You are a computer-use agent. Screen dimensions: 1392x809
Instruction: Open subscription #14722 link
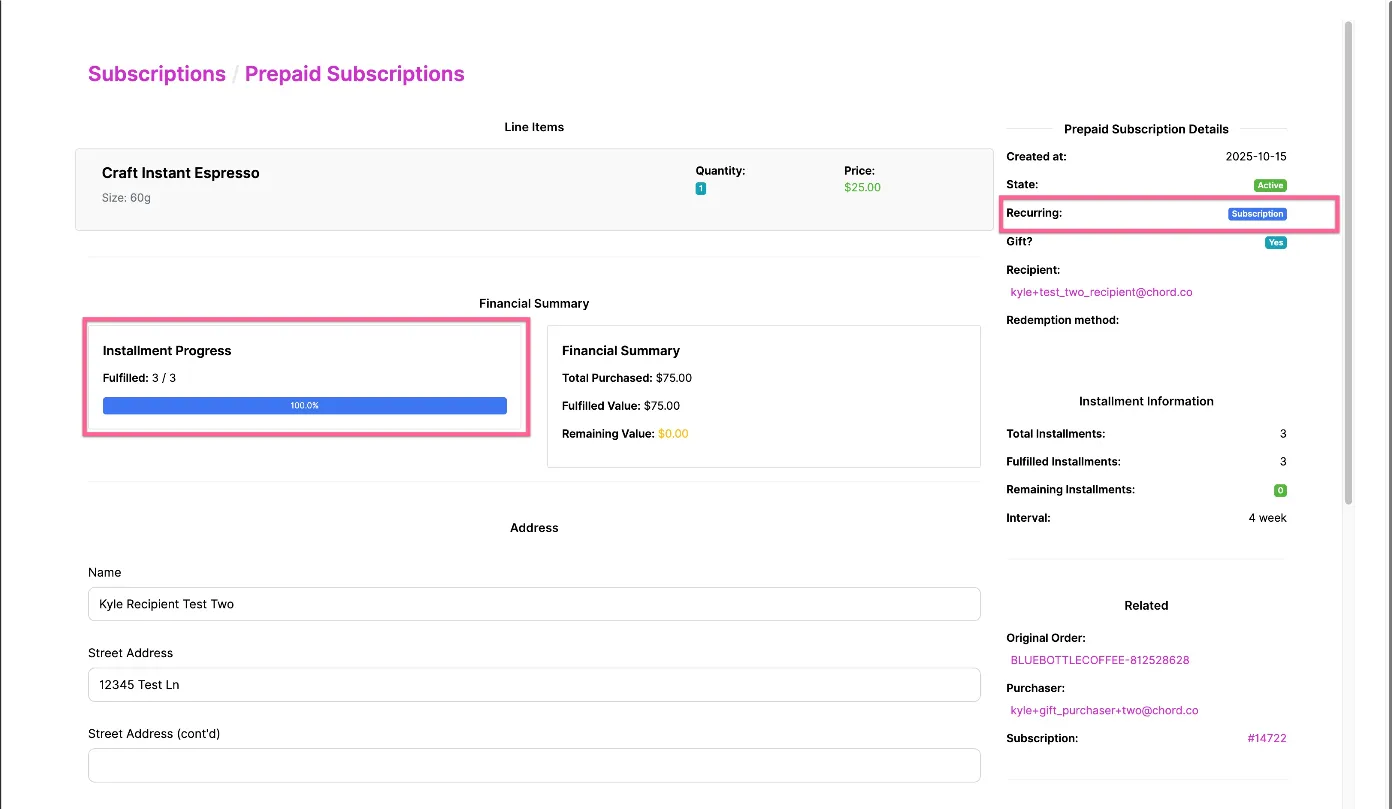tap(1267, 738)
